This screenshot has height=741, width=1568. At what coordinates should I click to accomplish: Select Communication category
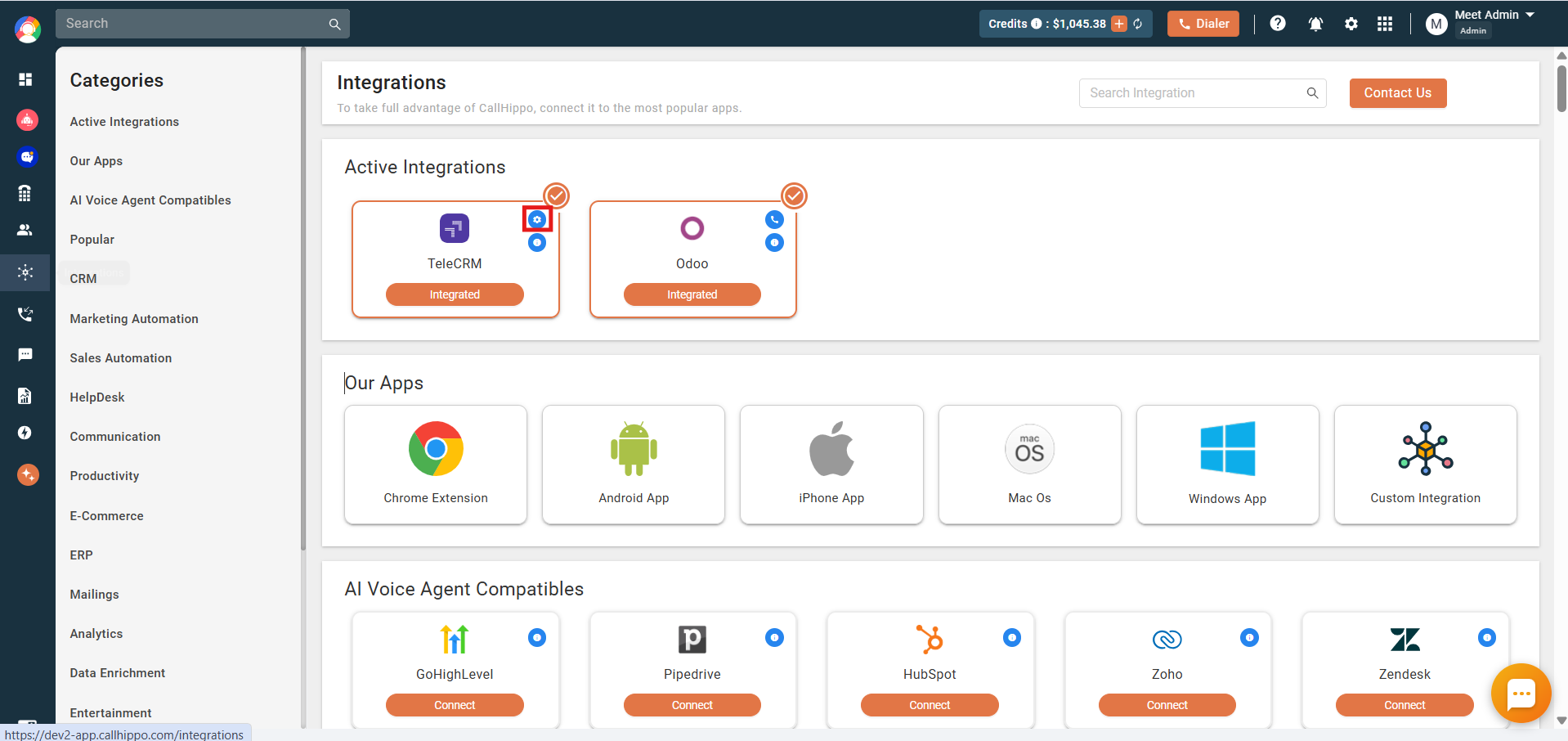click(x=115, y=437)
